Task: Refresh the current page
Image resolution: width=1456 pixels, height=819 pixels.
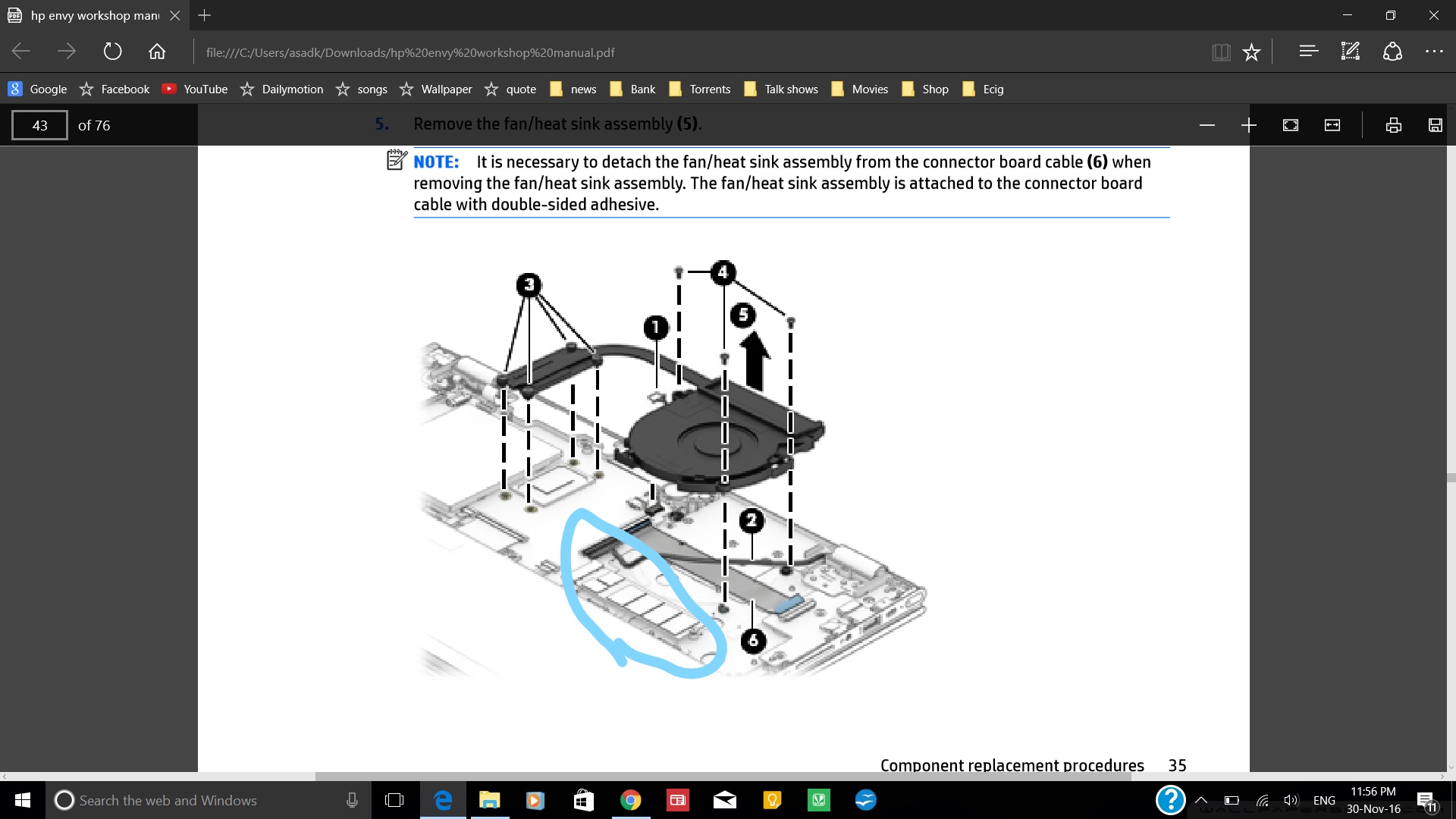Action: 112,52
